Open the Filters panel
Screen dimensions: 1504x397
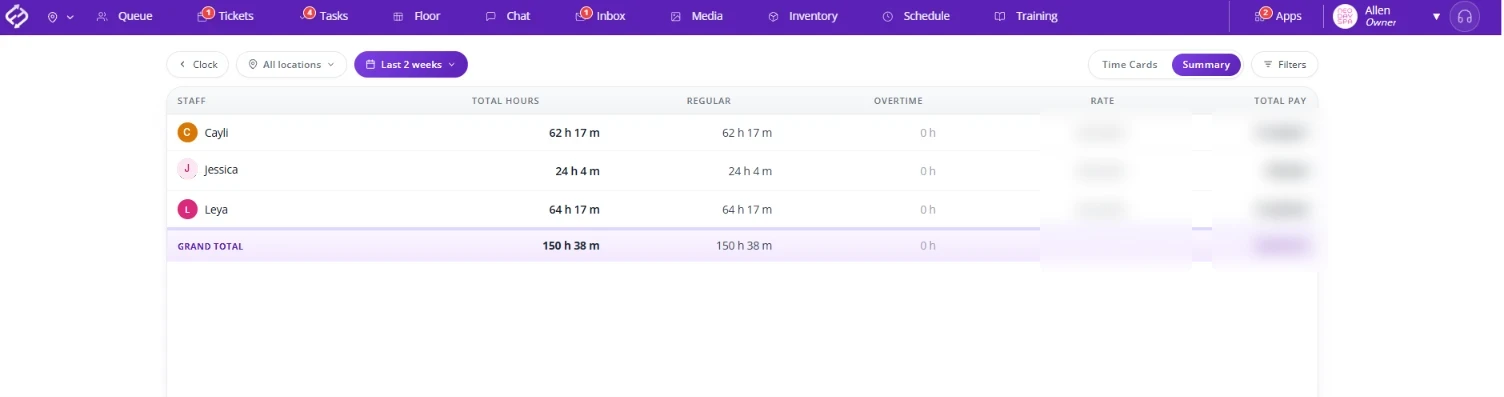[1285, 64]
